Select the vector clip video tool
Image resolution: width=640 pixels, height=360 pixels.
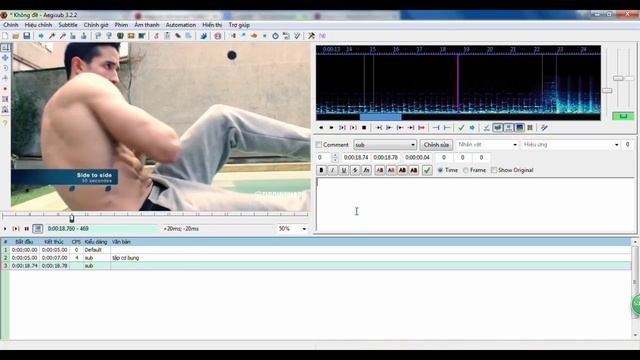point(5,109)
